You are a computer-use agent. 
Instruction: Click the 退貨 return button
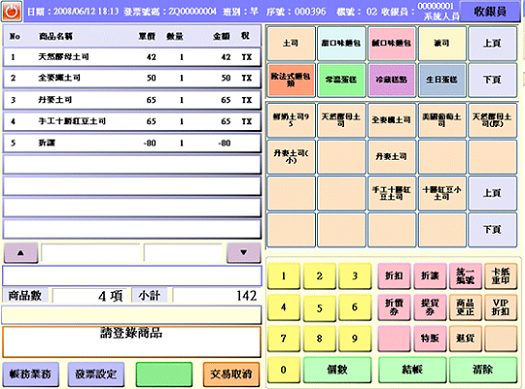(x=465, y=338)
